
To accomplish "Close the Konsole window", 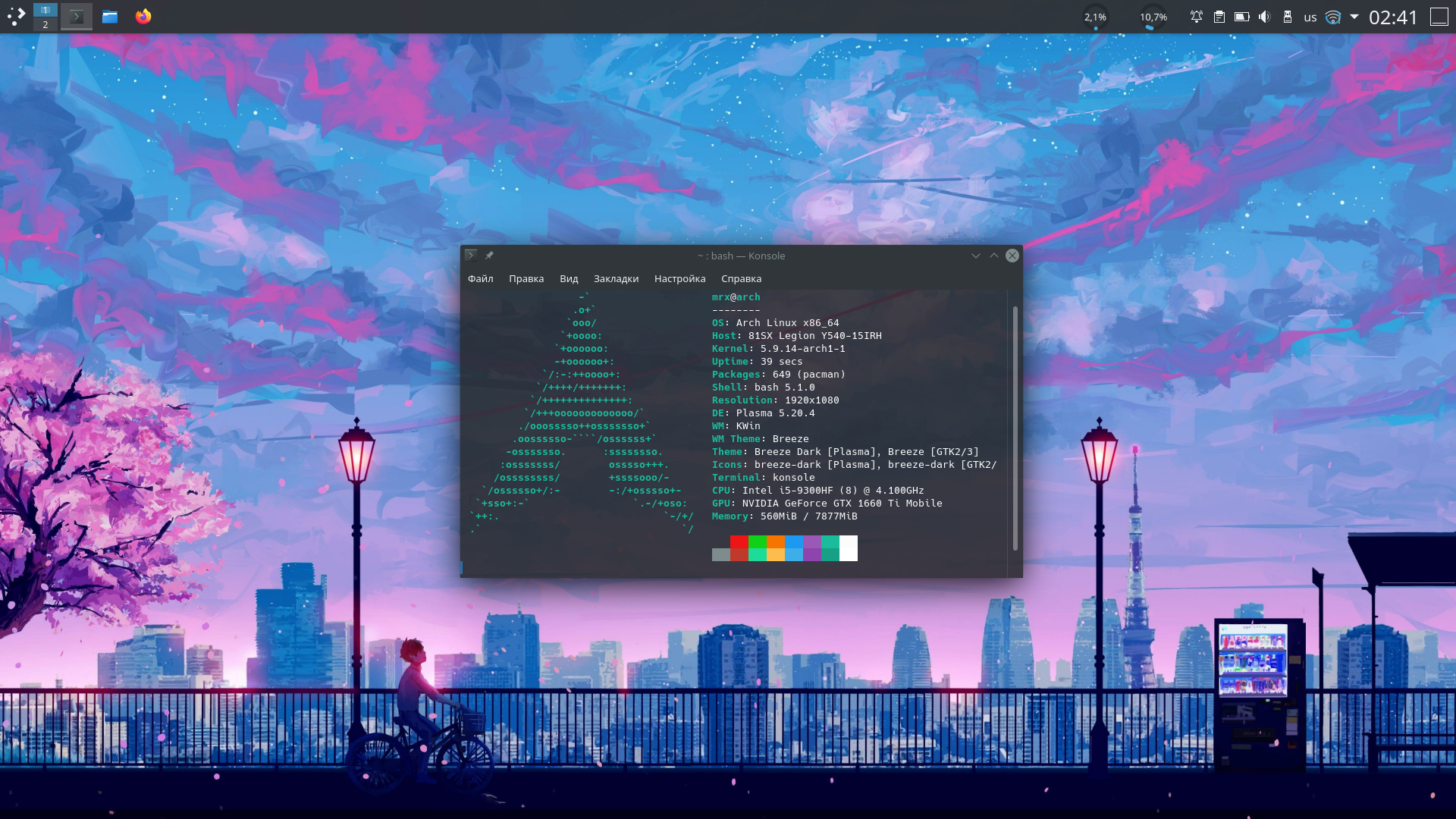I will (x=1012, y=256).
